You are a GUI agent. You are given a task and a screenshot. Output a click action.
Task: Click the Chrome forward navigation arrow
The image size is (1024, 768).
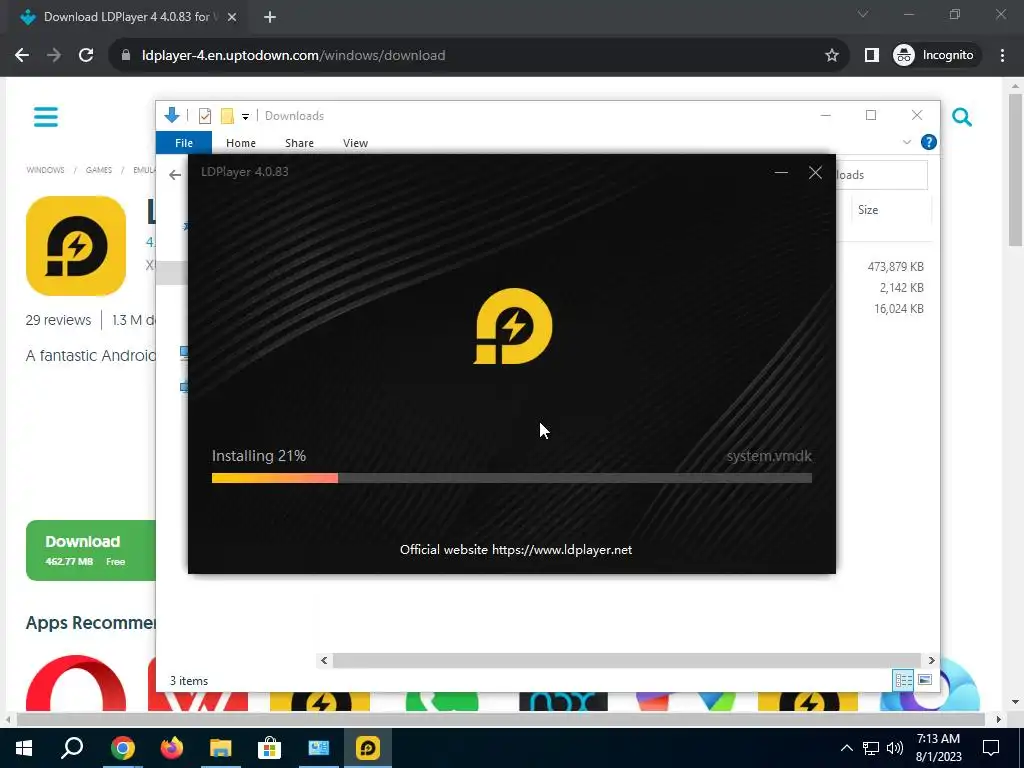click(54, 55)
